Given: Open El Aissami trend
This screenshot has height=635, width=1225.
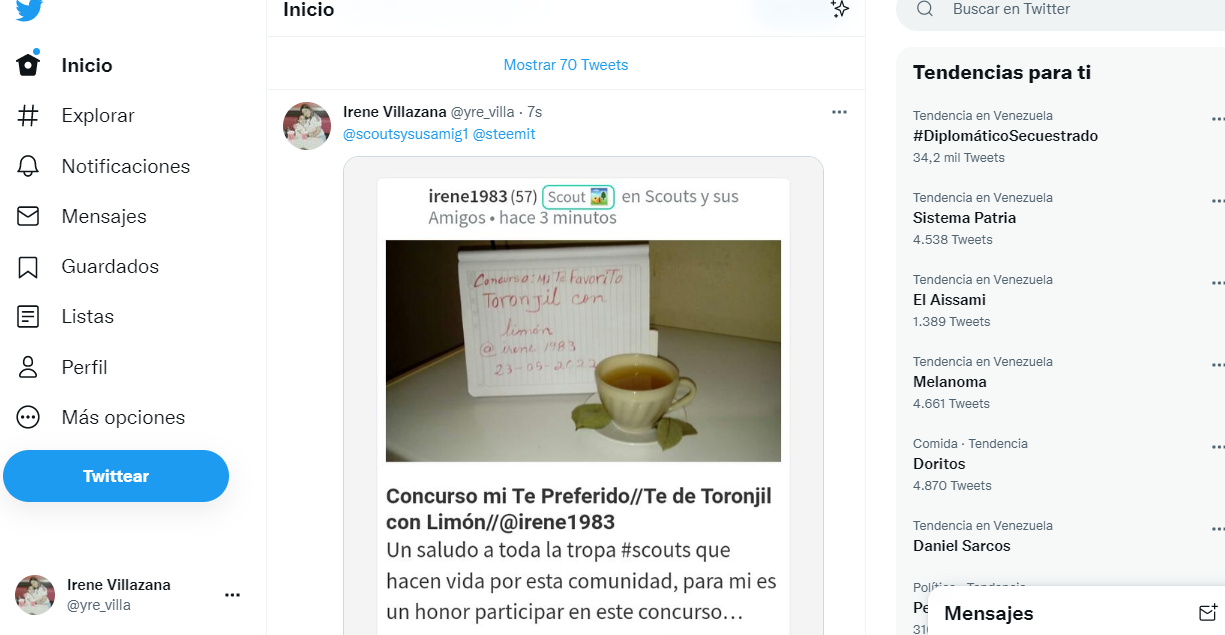Looking at the screenshot, I should pyautogui.click(x=949, y=300).
